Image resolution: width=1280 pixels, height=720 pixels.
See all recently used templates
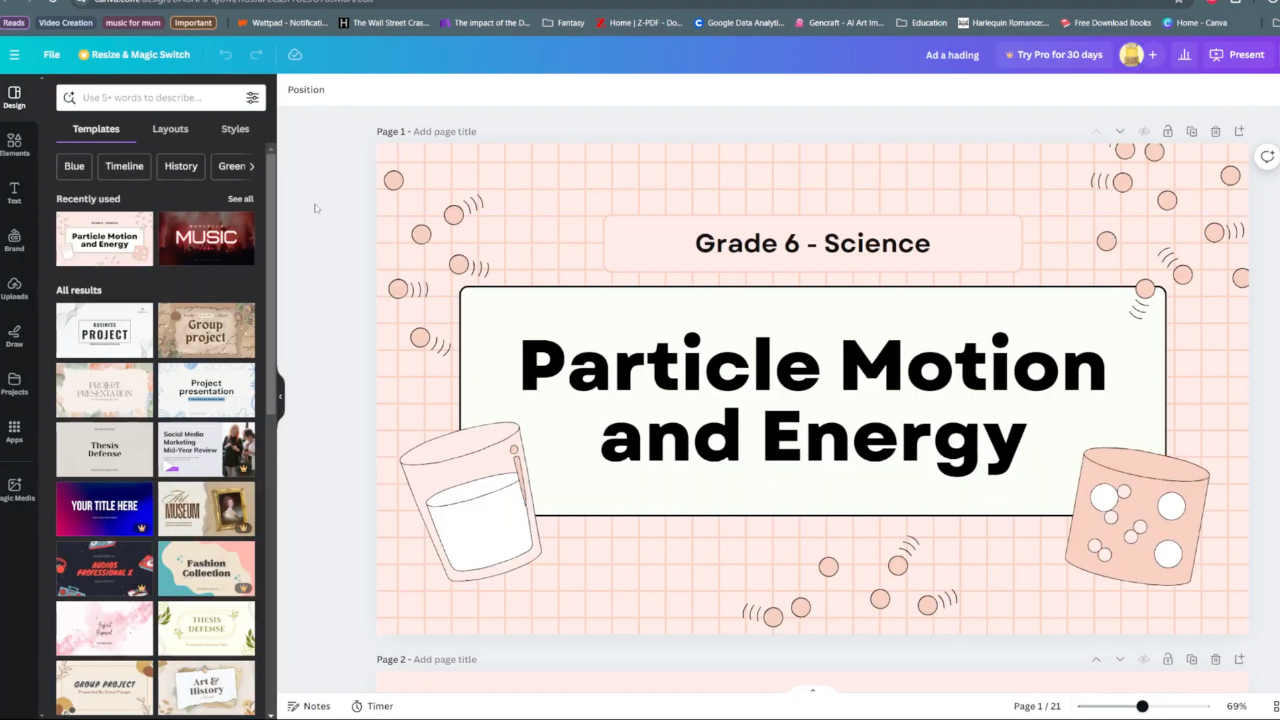(240, 199)
